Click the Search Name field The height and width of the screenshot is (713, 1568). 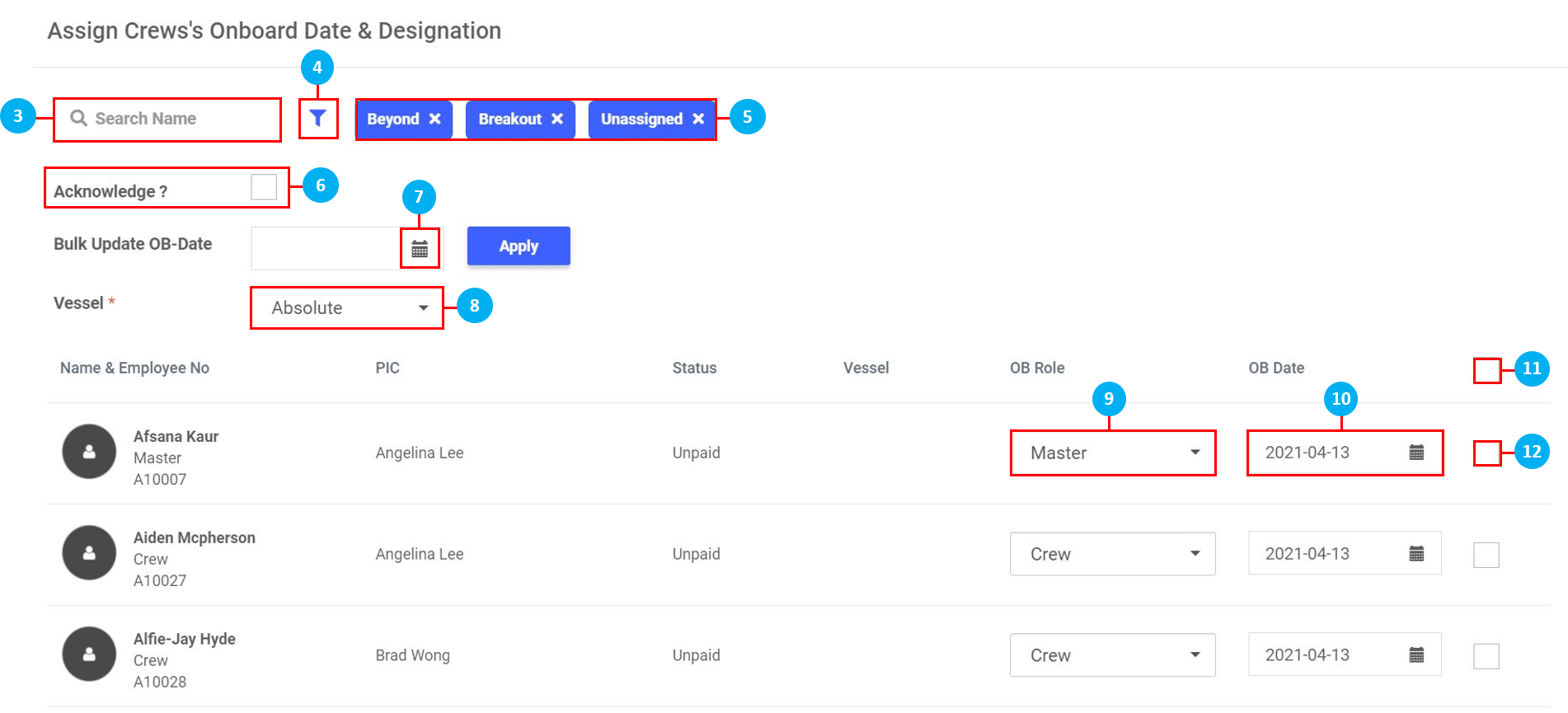173,119
